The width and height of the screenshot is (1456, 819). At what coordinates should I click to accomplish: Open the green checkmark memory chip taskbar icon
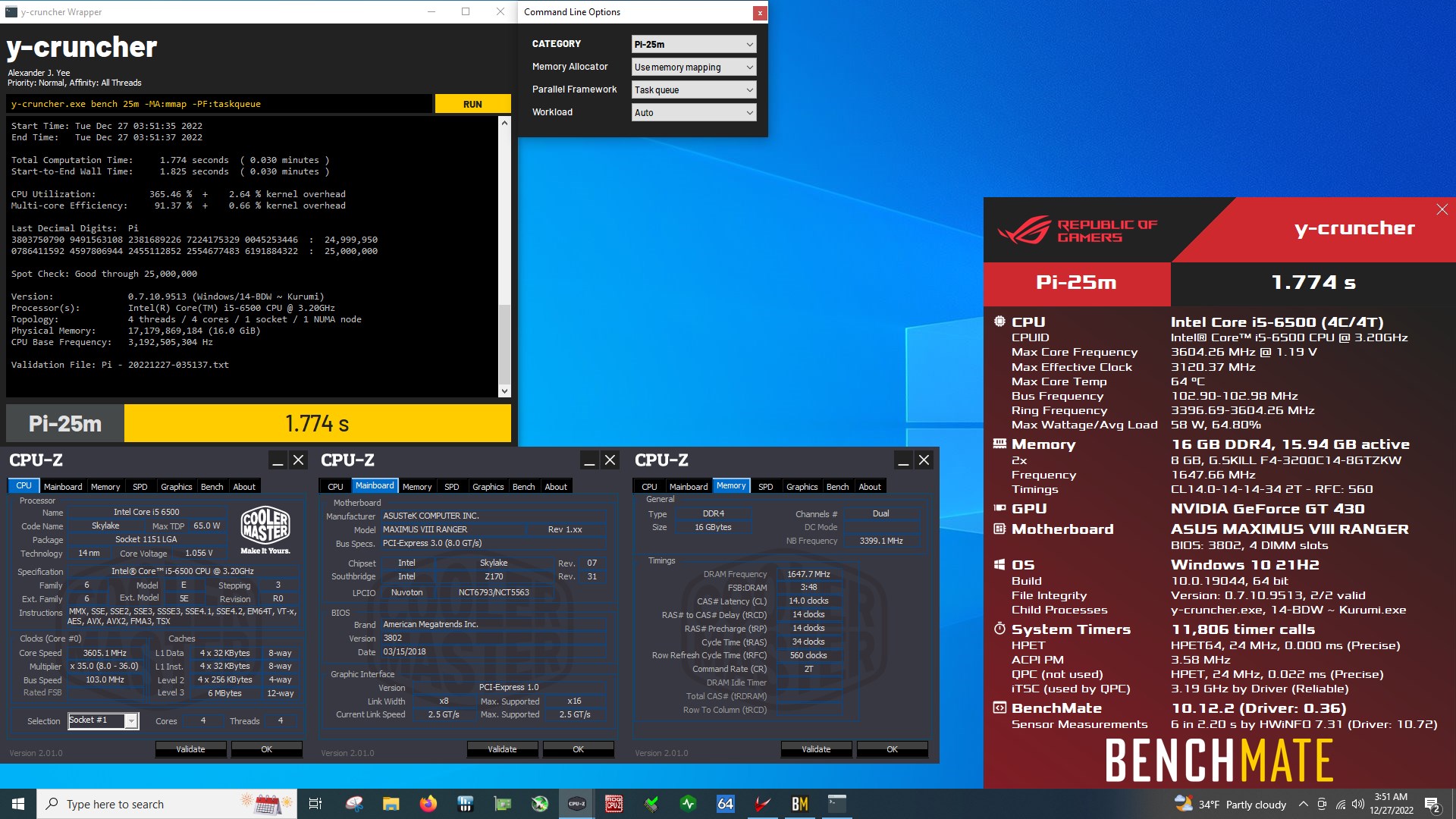click(x=651, y=804)
